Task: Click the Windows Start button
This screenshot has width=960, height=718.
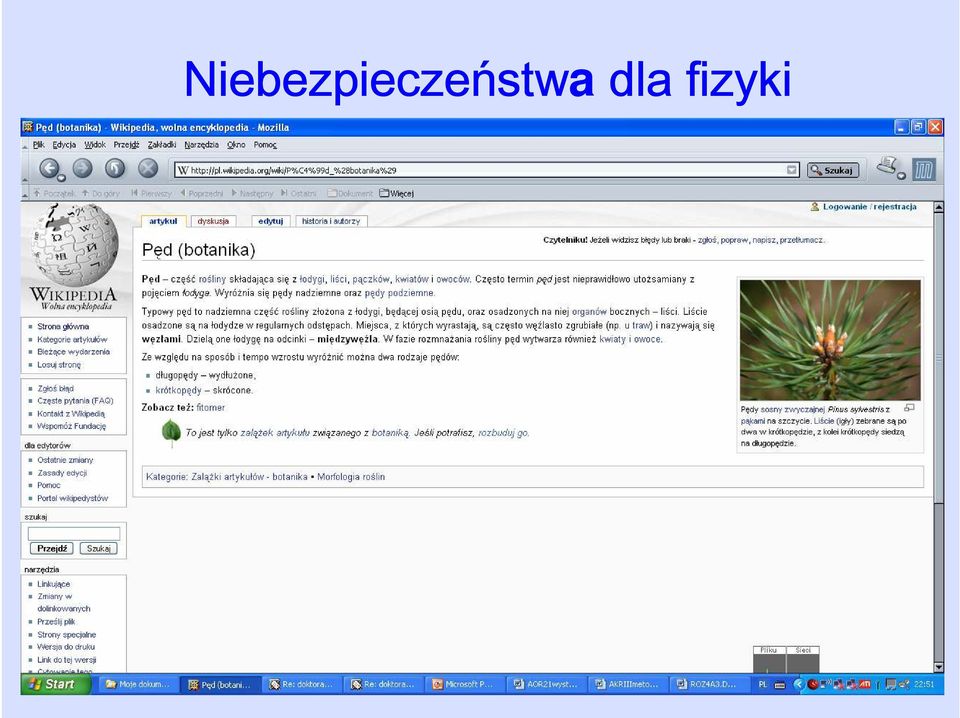Action: click(x=56, y=684)
